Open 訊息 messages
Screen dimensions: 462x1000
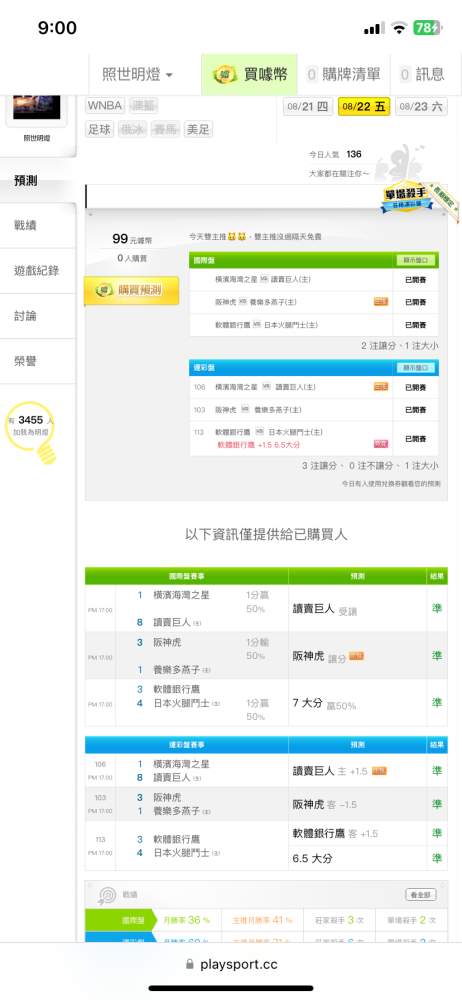coord(422,75)
